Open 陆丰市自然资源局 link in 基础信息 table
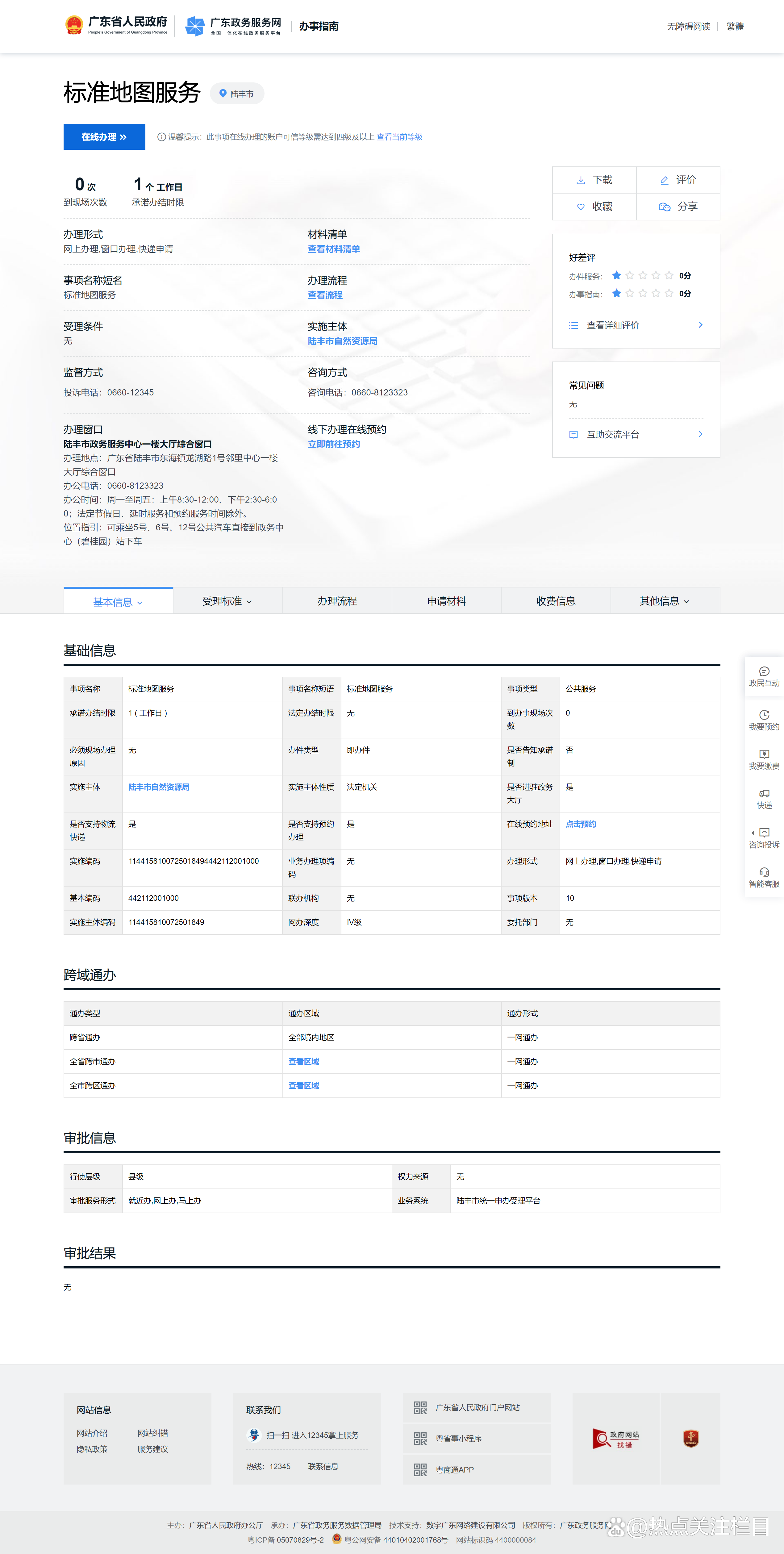The height and width of the screenshot is (1554, 784). (159, 787)
